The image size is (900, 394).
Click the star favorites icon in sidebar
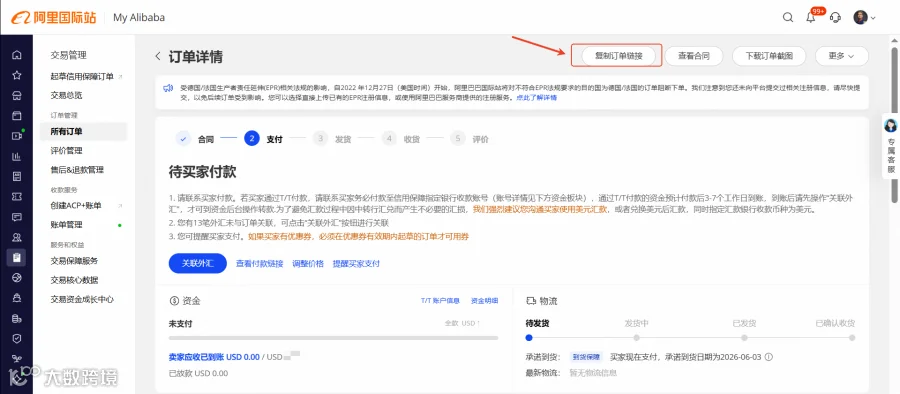tap(17, 75)
